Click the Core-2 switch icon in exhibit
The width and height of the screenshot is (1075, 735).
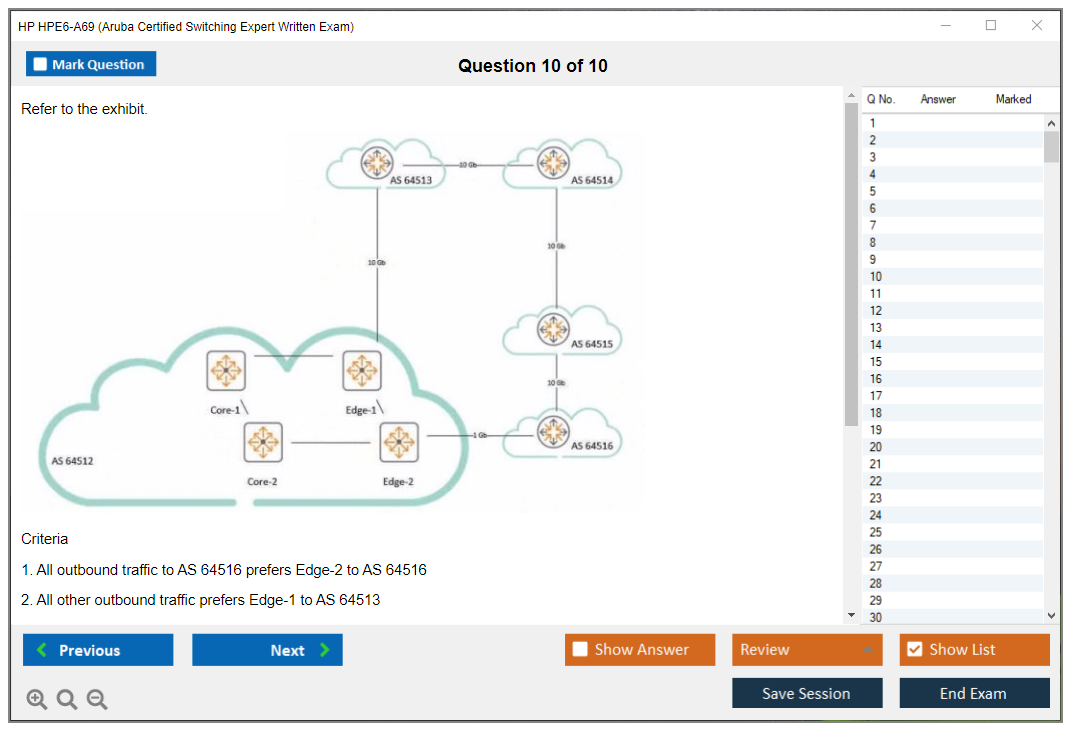263,442
